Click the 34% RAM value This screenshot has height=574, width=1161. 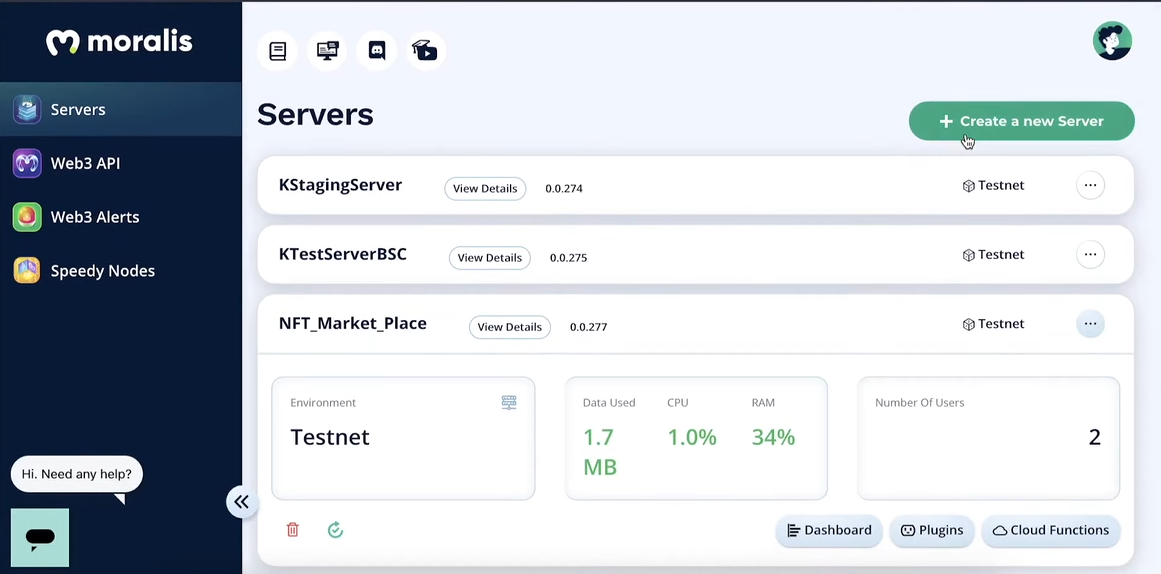pyautogui.click(x=773, y=437)
